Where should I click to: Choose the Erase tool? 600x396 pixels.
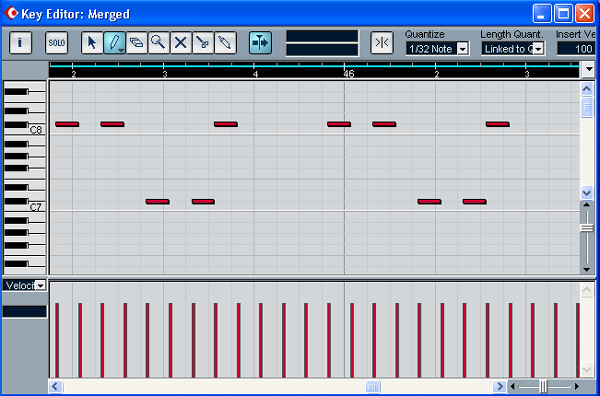click(137, 42)
